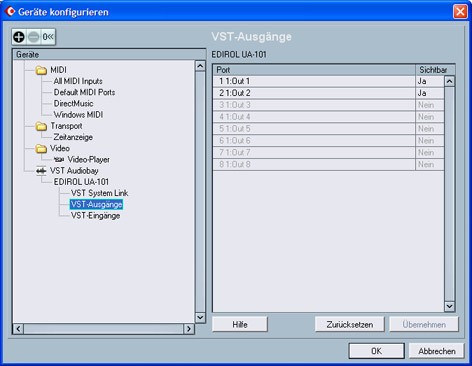Toggle Sichtbar 'Ja' for Out 2
The height and width of the screenshot is (366, 472).
(430, 93)
